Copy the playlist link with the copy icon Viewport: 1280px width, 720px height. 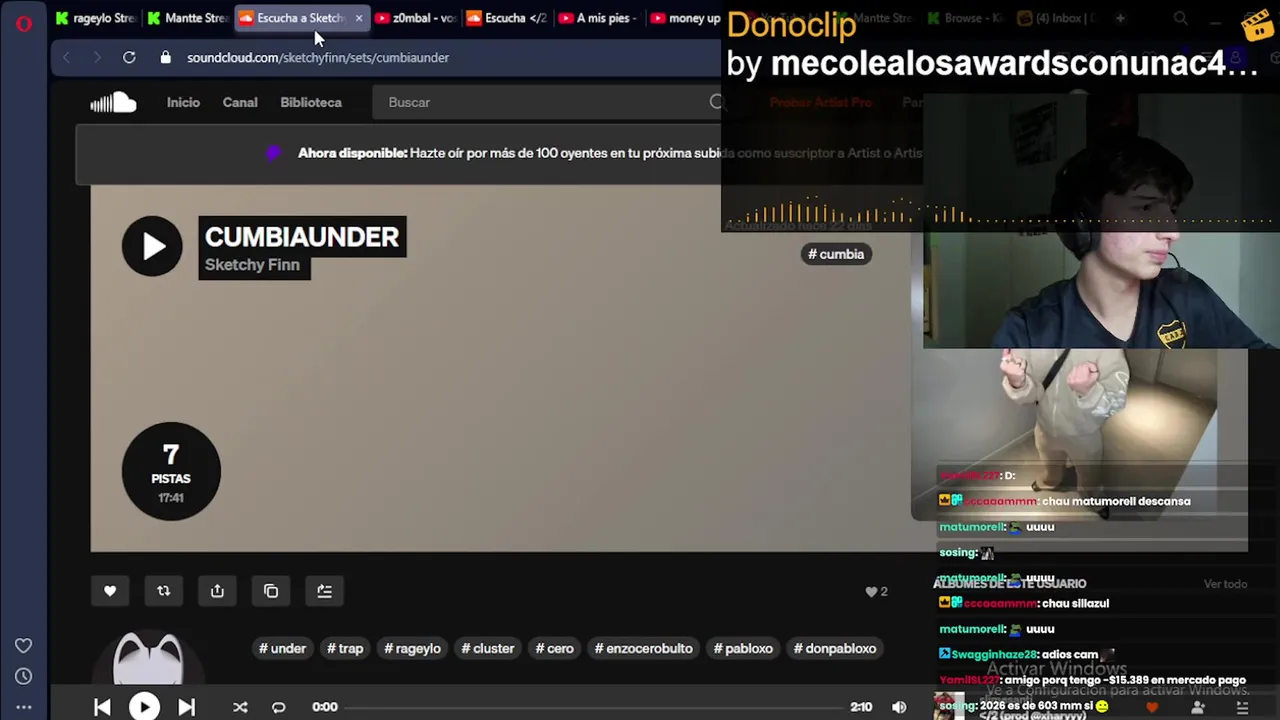(x=271, y=591)
